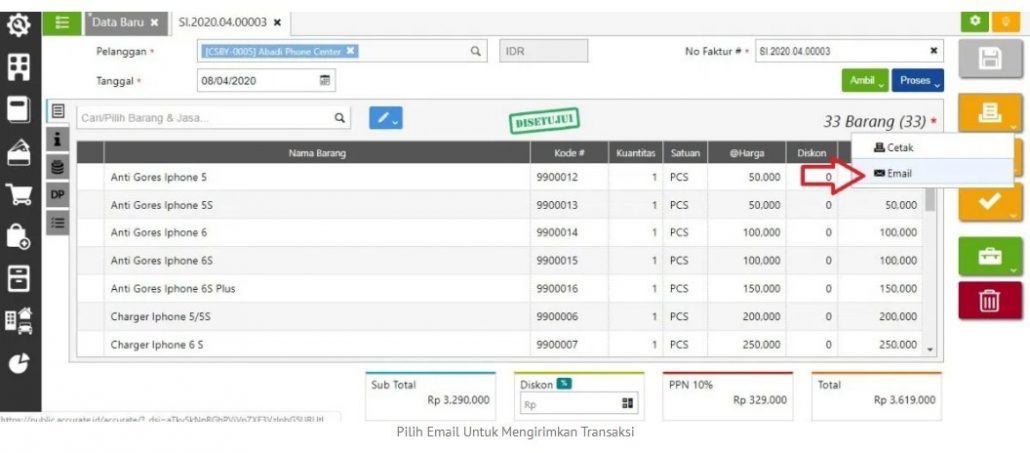1030x453 pixels.
Task: Open the pie chart reports sidebar icon
Action: click(18, 363)
